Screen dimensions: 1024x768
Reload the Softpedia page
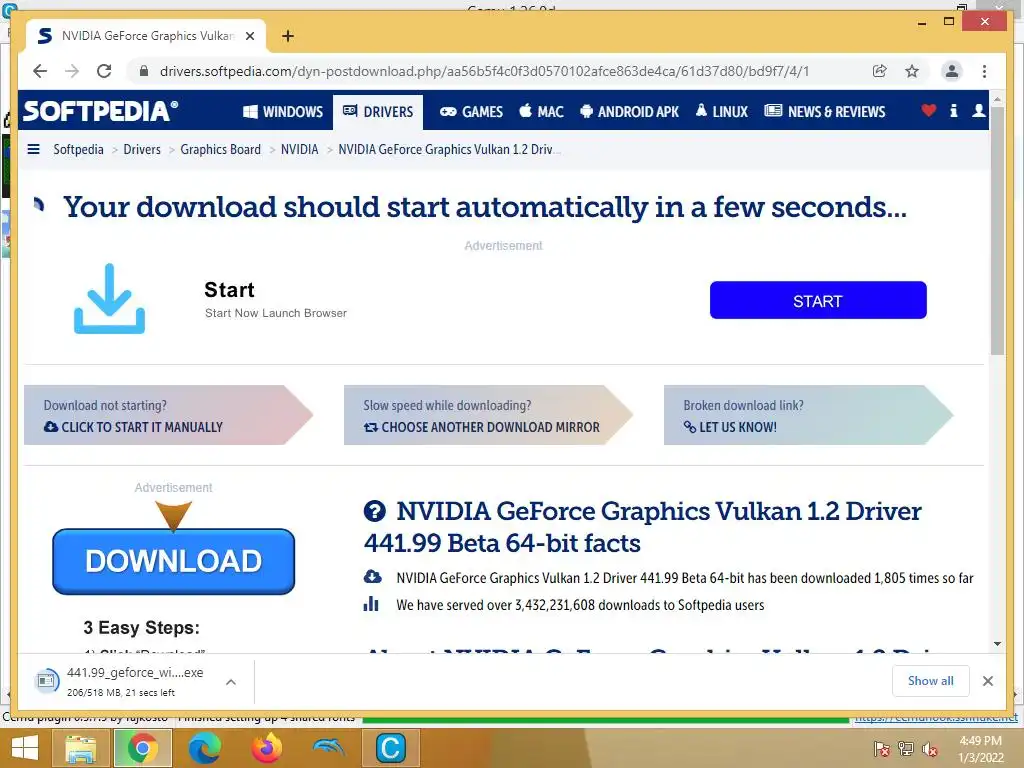click(104, 71)
